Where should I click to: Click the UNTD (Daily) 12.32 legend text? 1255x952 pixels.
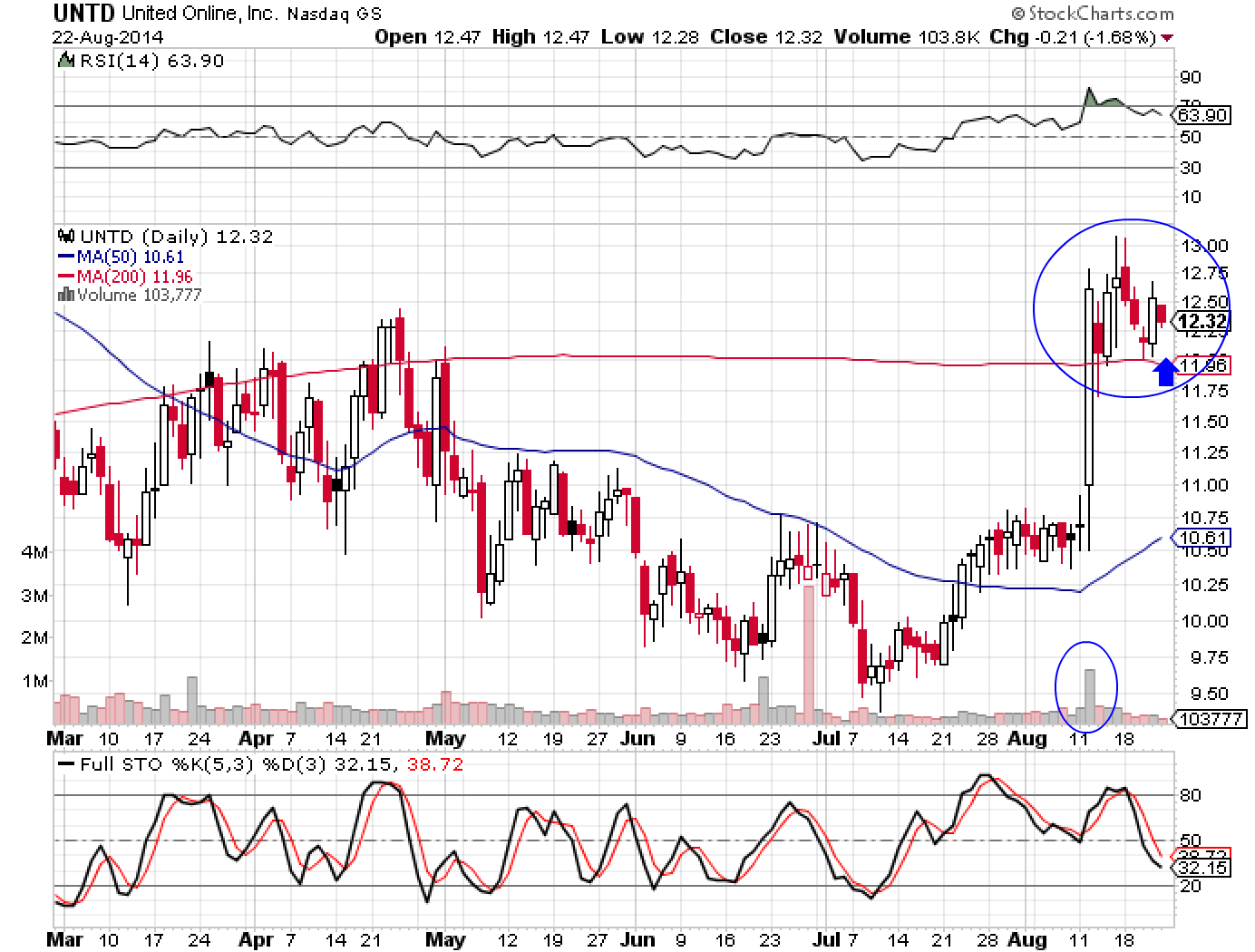tap(177, 237)
